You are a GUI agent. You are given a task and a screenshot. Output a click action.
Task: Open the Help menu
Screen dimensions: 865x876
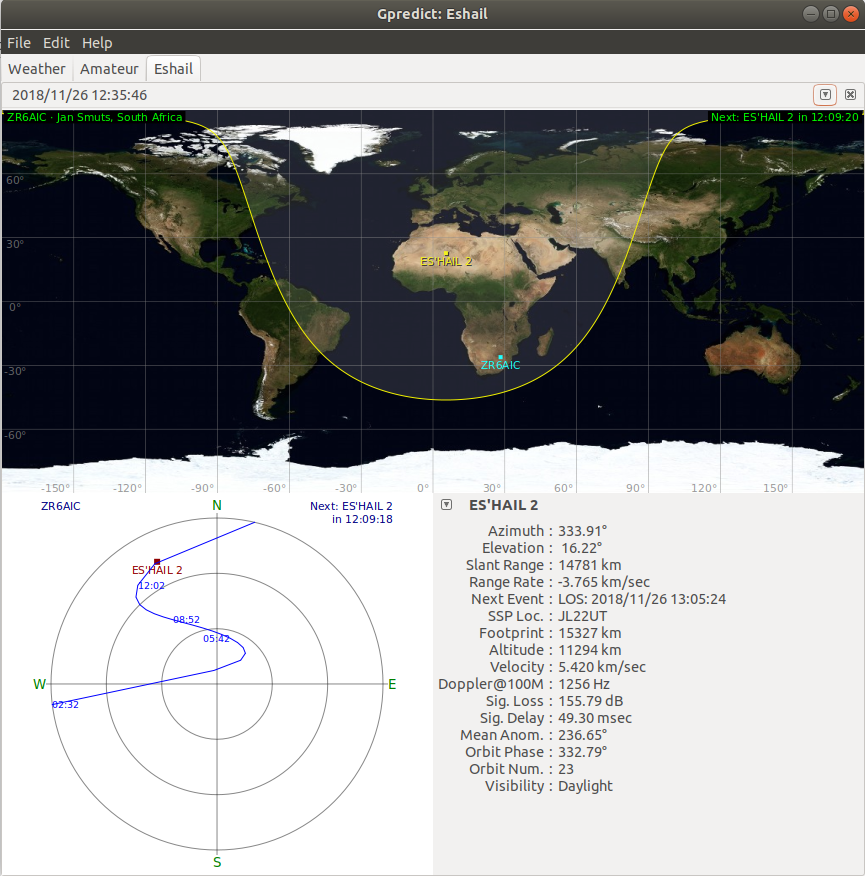tap(96, 43)
